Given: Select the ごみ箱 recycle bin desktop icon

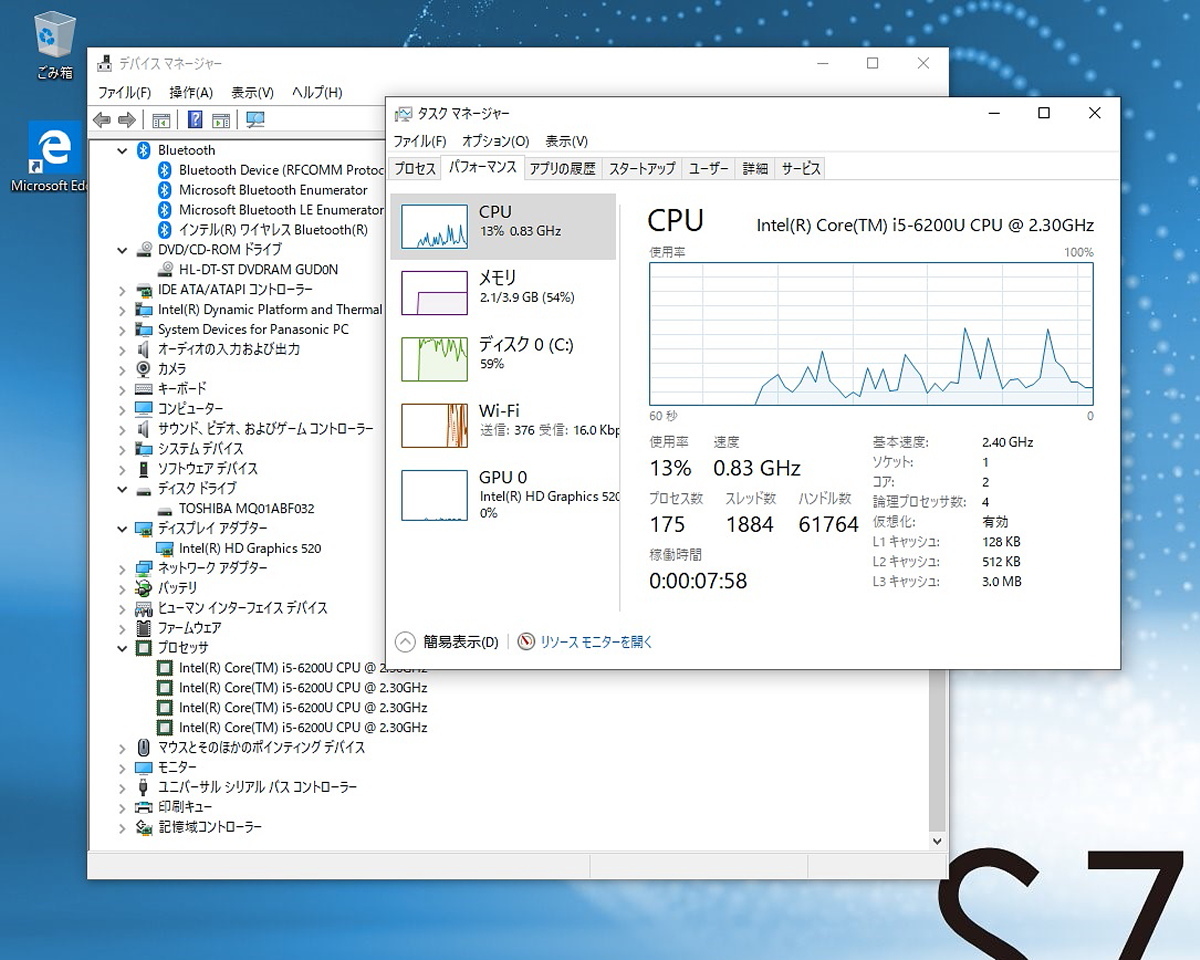Looking at the screenshot, I should point(54,45).
